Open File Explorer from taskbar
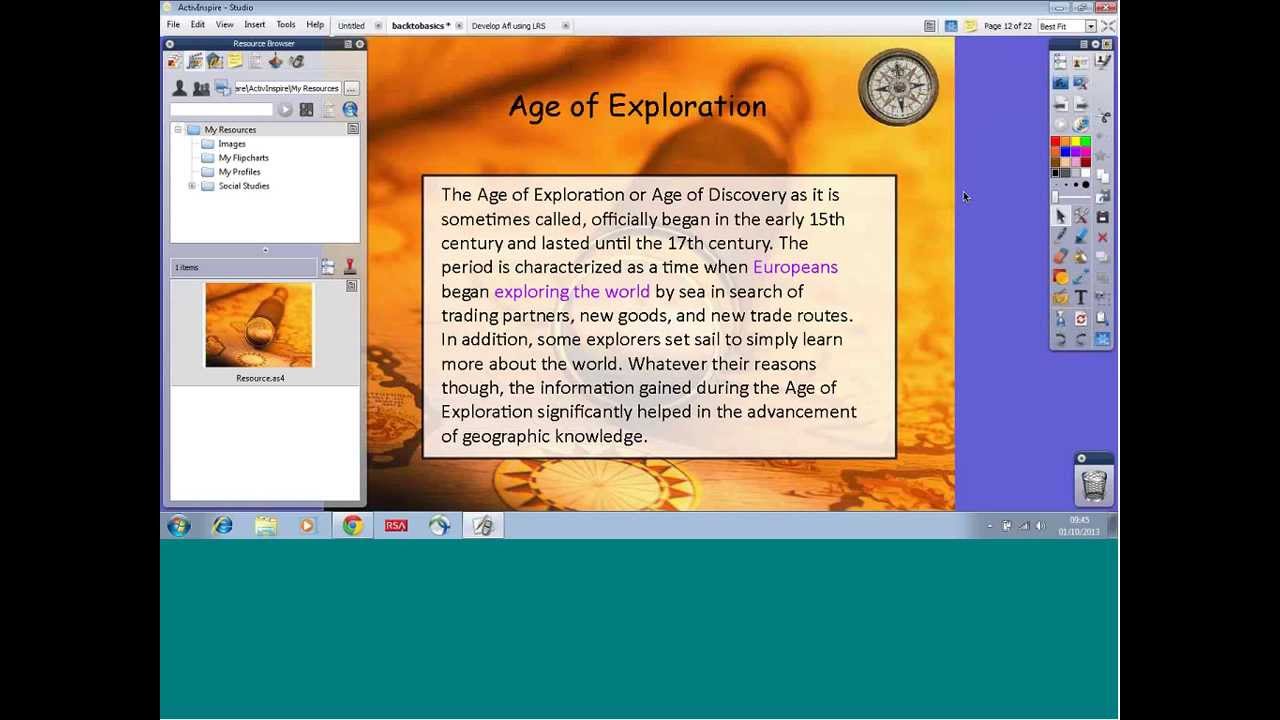1280x720 pixels. 265,525
